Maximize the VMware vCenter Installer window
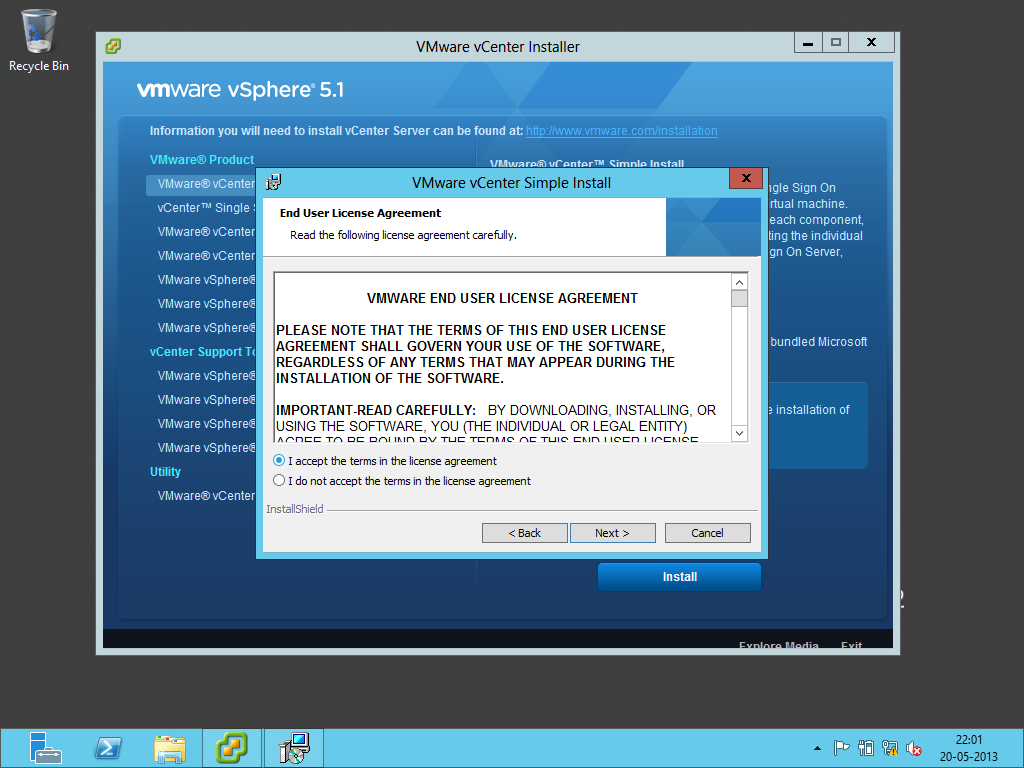This screenshot has height=768, width=1024. click(835, 42)
